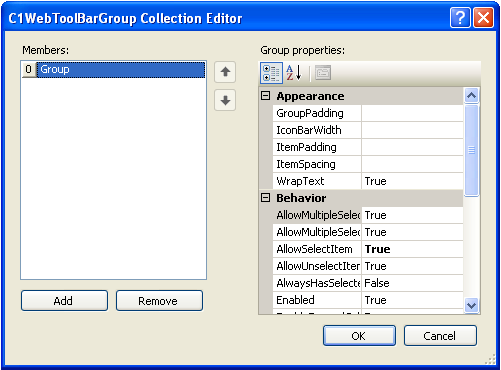Click the IconBarWidth value field
Screen dimensions: 501x370
[412, 130]
